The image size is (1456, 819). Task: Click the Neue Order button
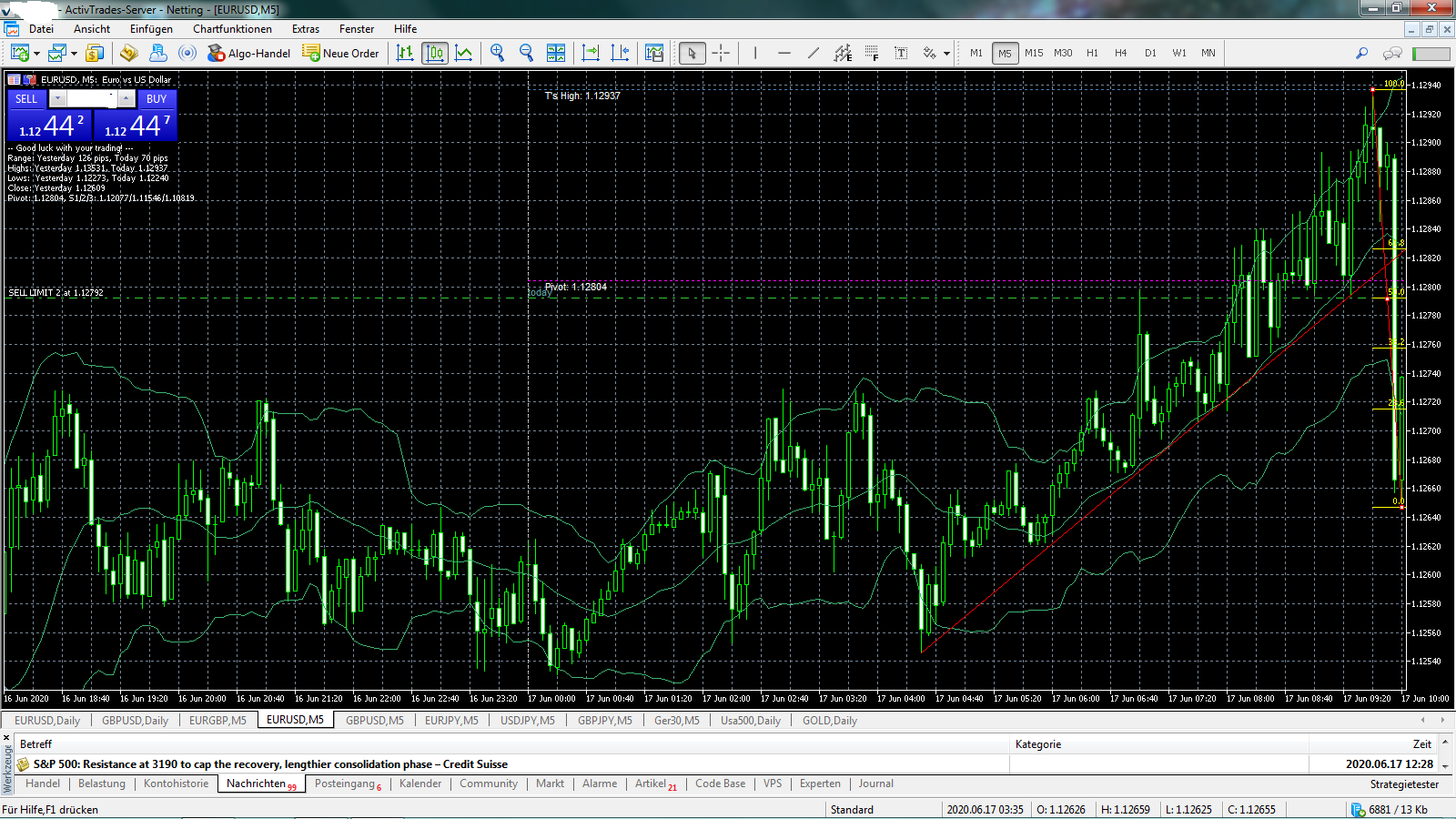coord(340,53)
